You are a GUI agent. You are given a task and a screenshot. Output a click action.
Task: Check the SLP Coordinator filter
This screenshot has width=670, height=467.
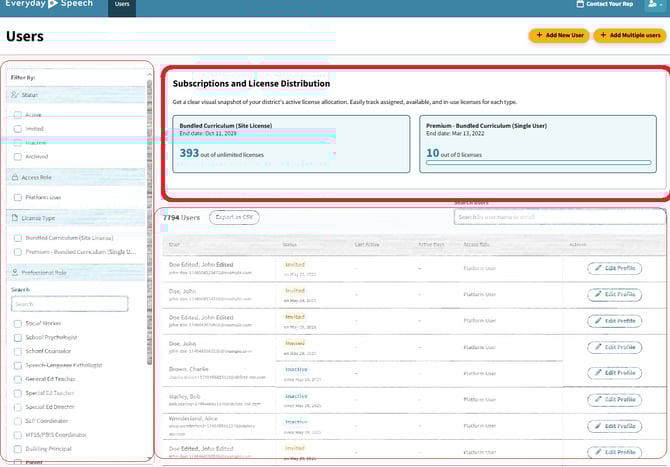coord(18,421)
